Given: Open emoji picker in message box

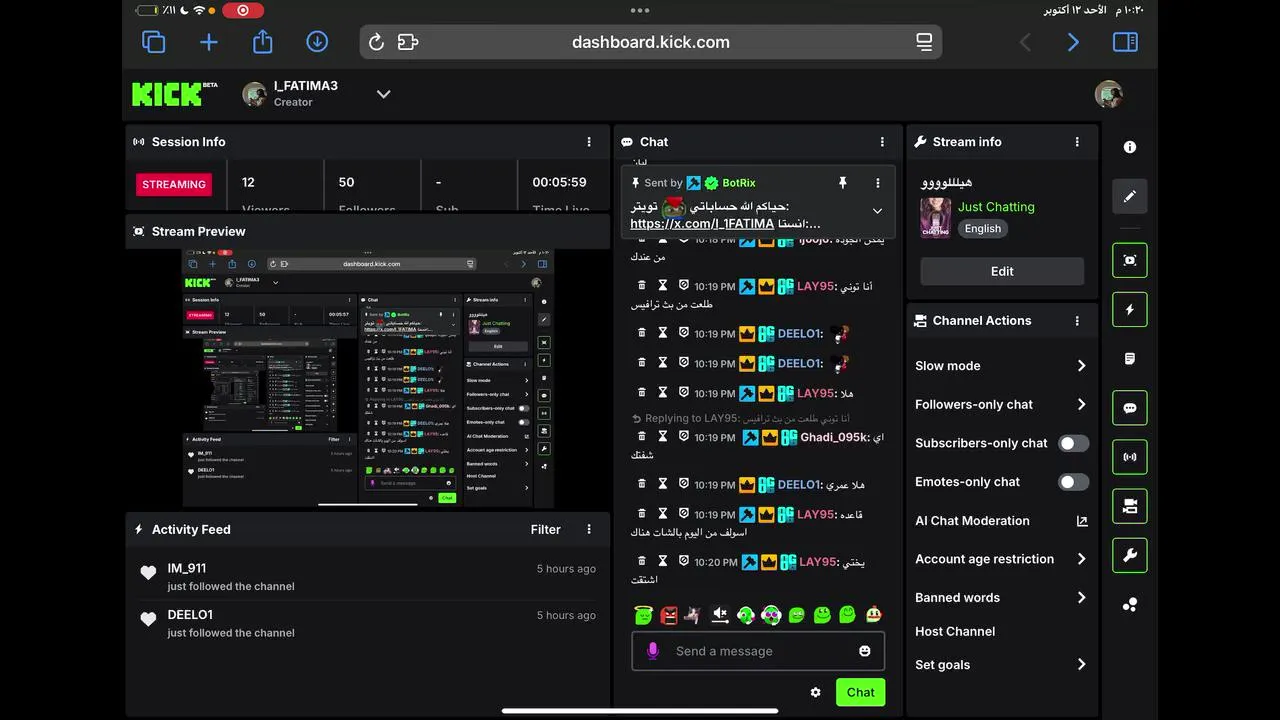Looking at the screenshot, I should [x=865, y=651].
